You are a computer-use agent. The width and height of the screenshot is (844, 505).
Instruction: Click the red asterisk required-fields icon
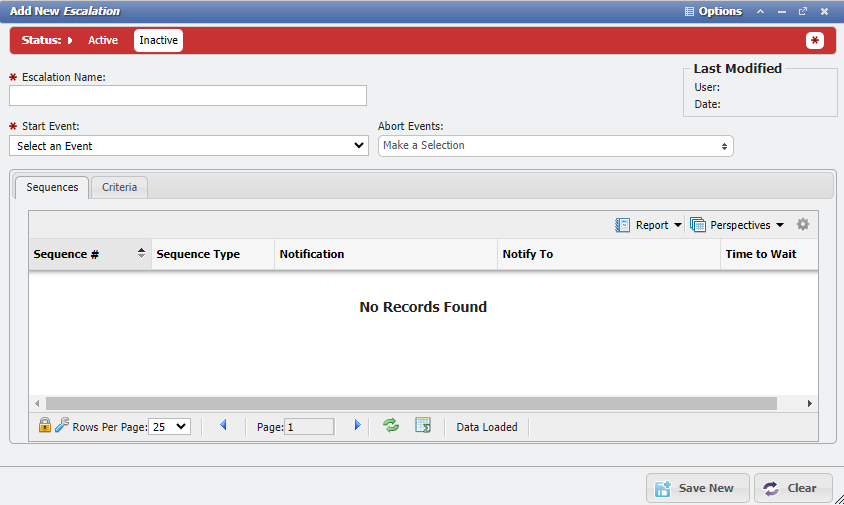click(x=815, y=40)
